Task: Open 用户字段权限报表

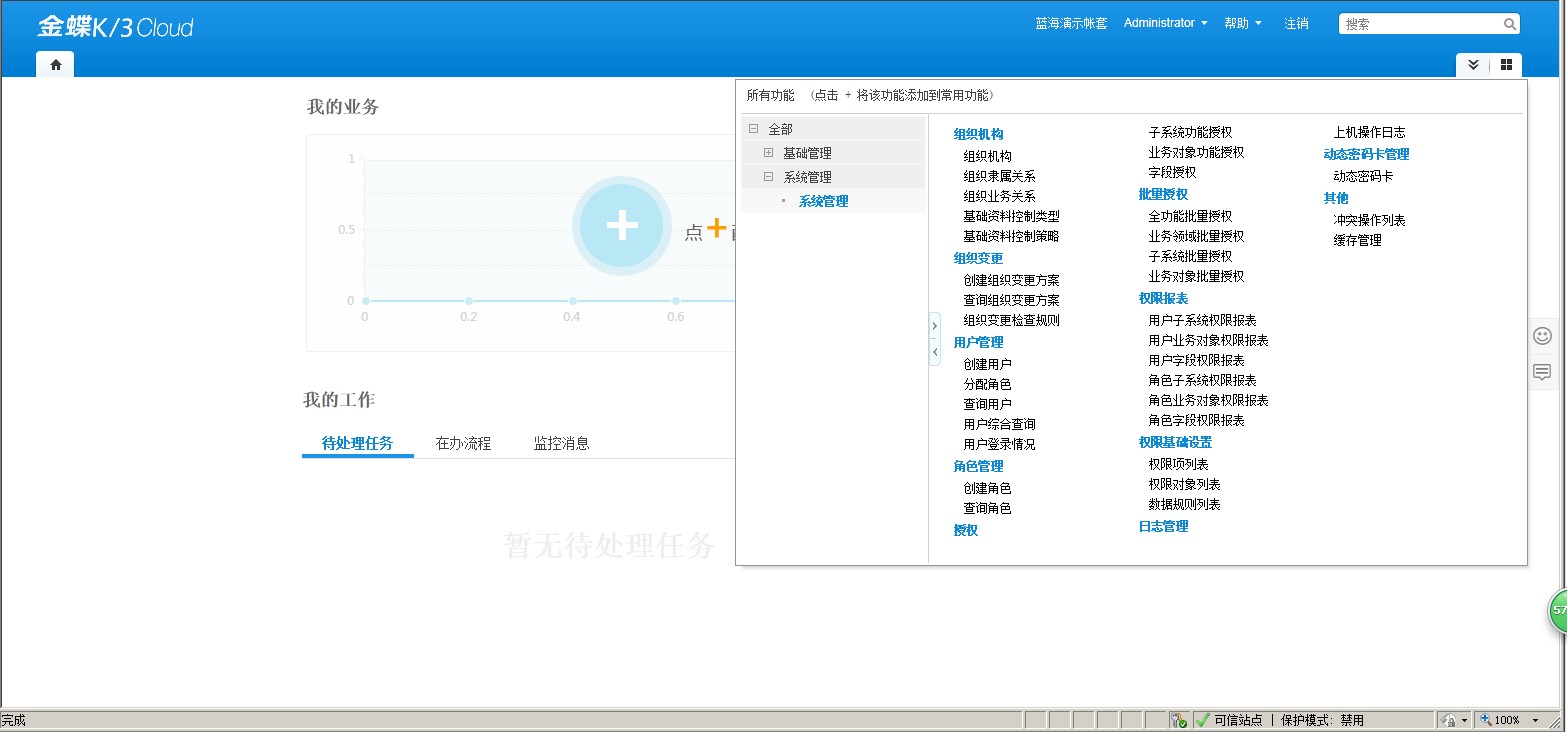Action: [x=1196, y=360]
